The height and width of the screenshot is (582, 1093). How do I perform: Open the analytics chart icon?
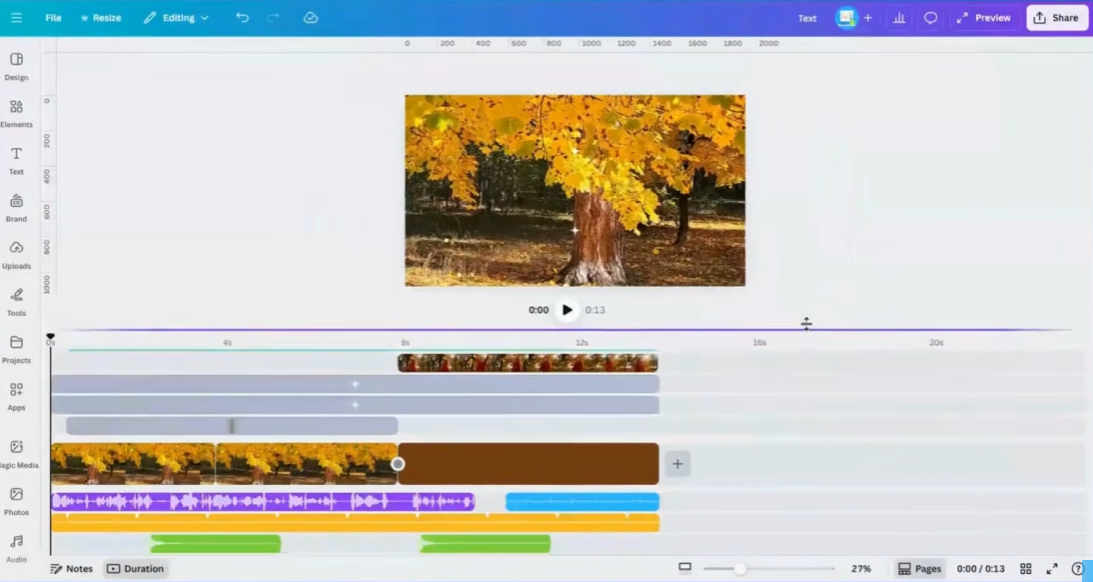pyautogui.click(x=899, y=18)
